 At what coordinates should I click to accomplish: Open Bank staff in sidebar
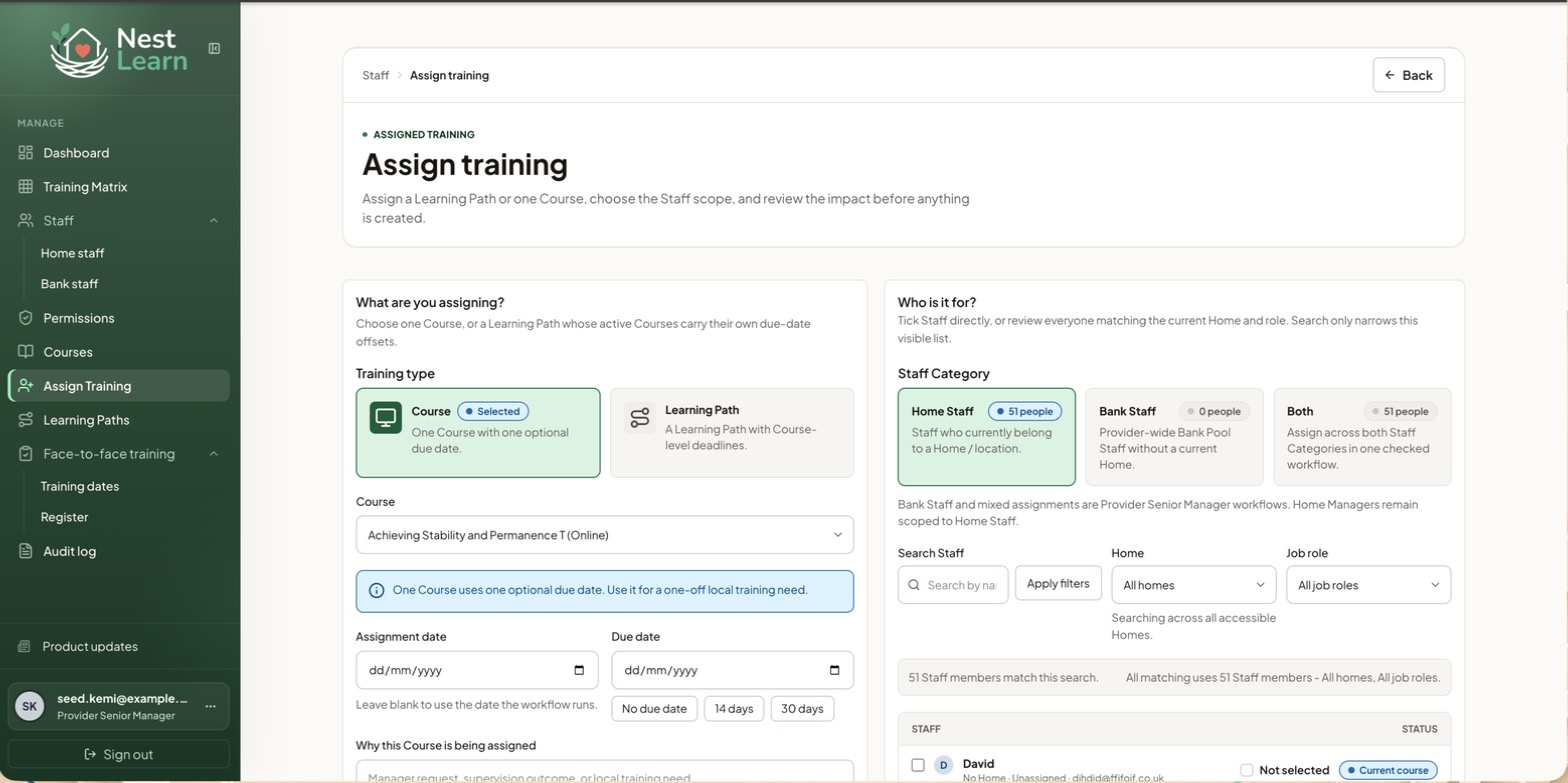click(x=69, y=284)
